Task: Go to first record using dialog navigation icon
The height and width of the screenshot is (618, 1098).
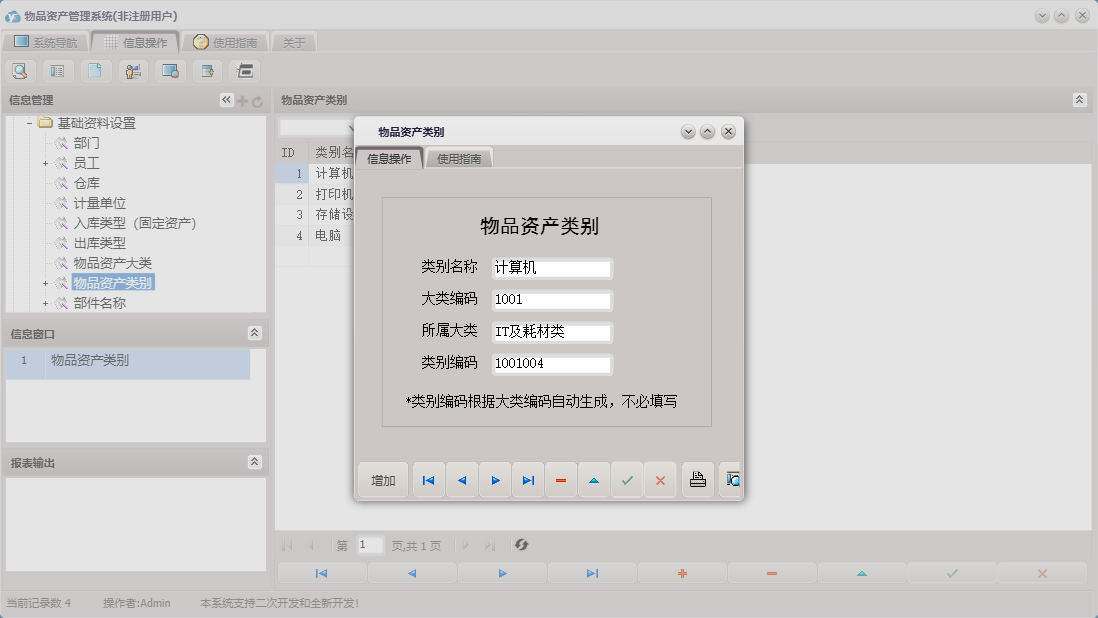Action: (428, 480)
